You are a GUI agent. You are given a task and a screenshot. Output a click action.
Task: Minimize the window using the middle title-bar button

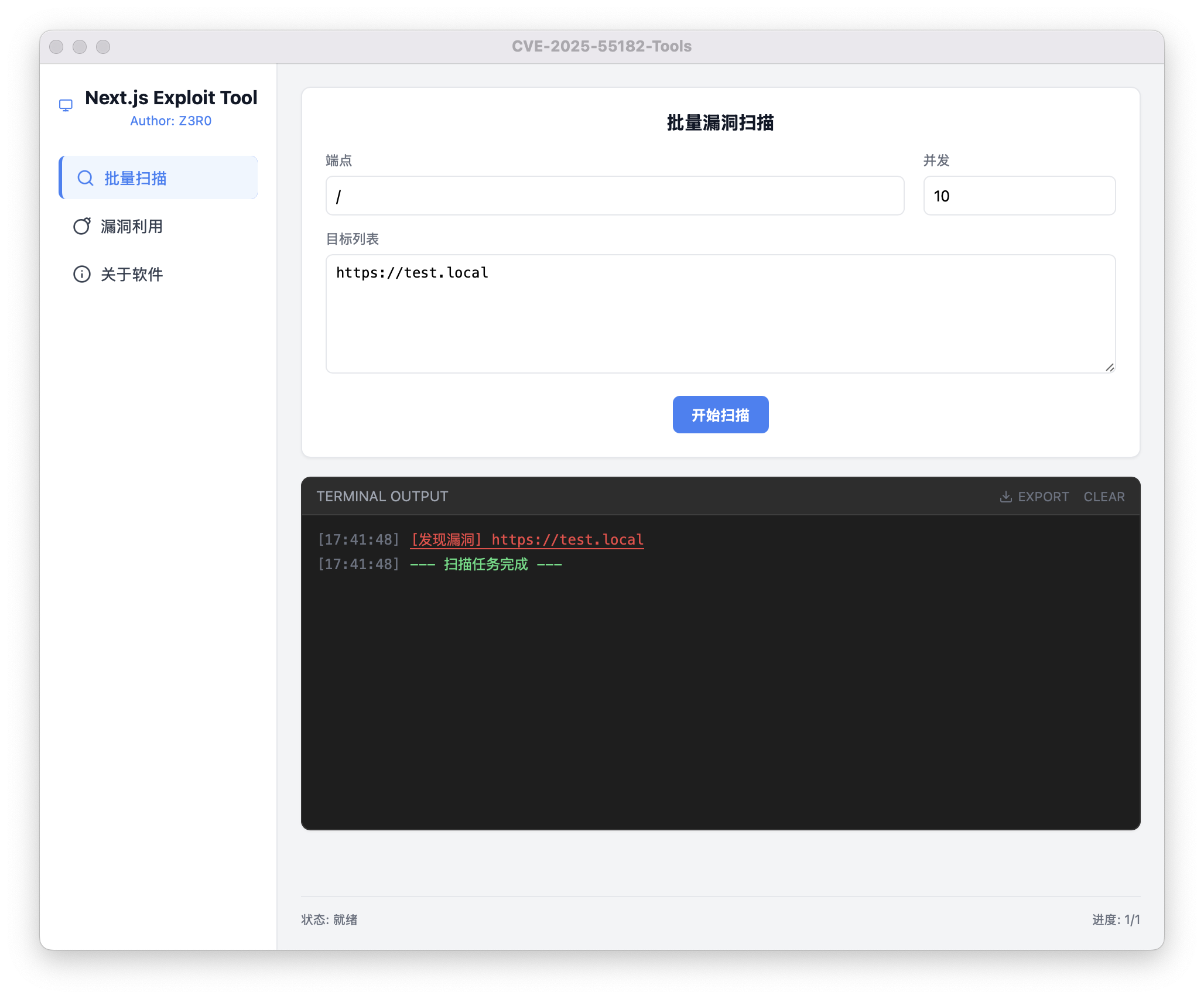tap(80, 47)
